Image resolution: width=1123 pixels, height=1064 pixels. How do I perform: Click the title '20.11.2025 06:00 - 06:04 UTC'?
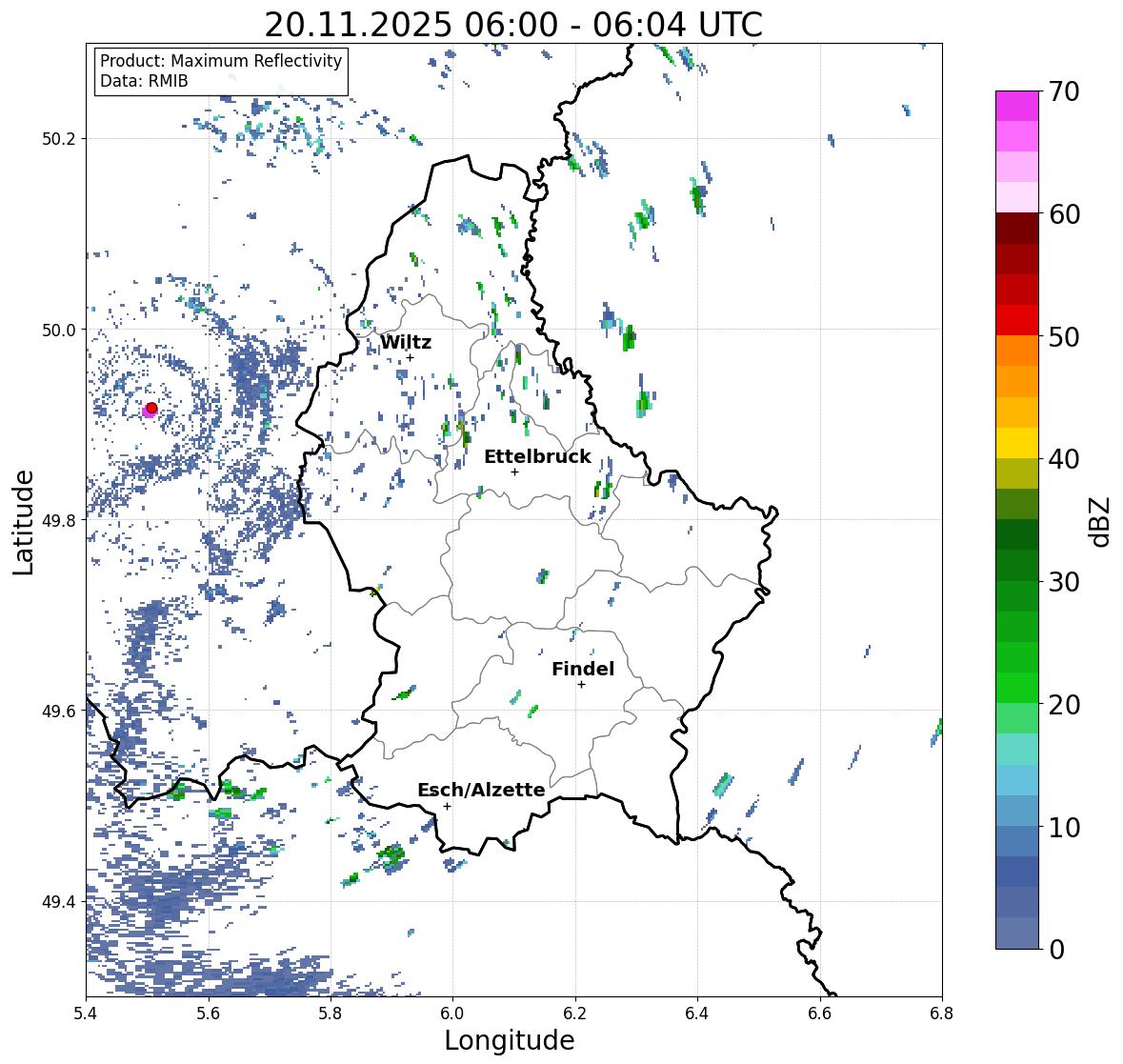pos(513,25)
